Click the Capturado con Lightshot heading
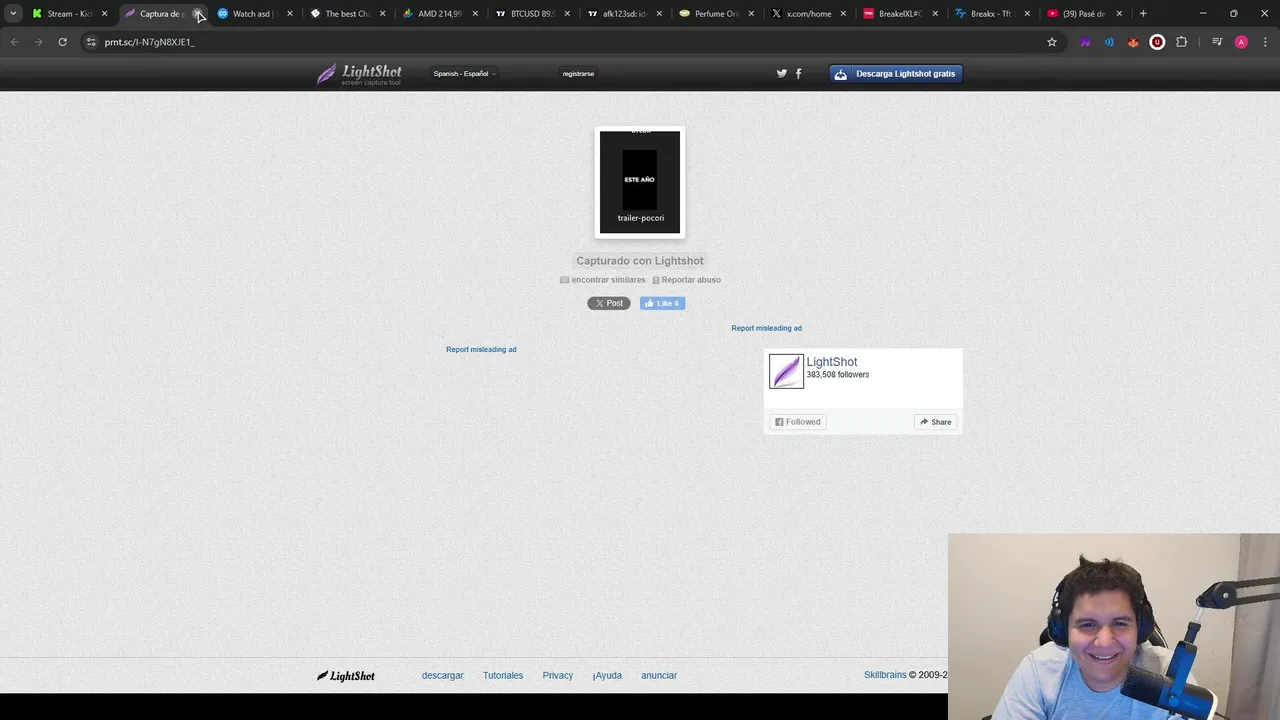The width and height of the screenshot is (1280, 720). point(640,261)
